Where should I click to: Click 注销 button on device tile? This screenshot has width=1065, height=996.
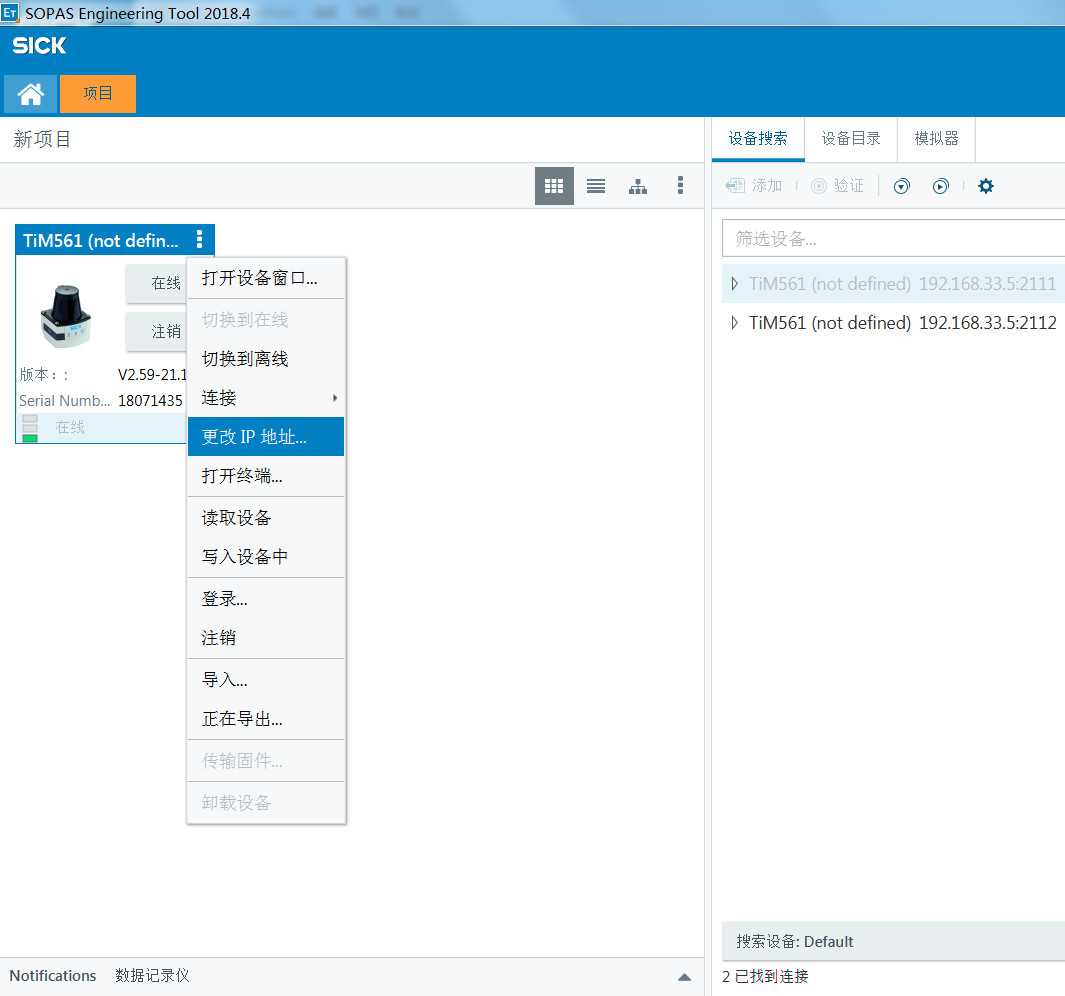pyautogui.click(x=156, y=332)
